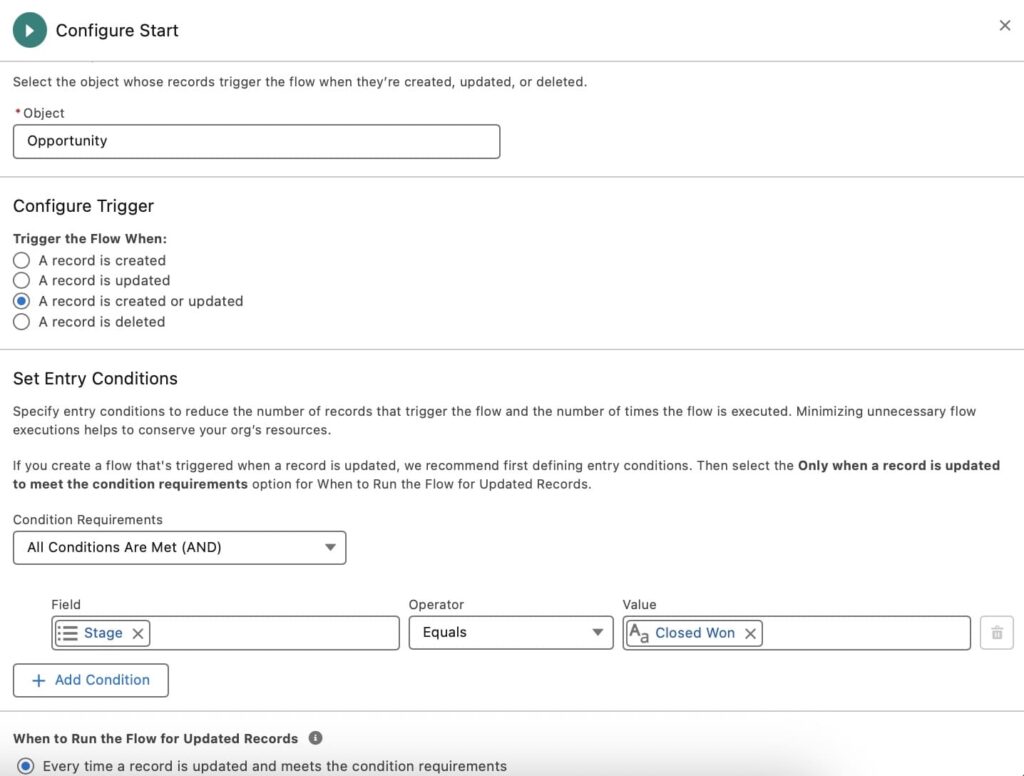
Task: Click the 'Trigger the Flow When:' label
Action: click(90, 239)
